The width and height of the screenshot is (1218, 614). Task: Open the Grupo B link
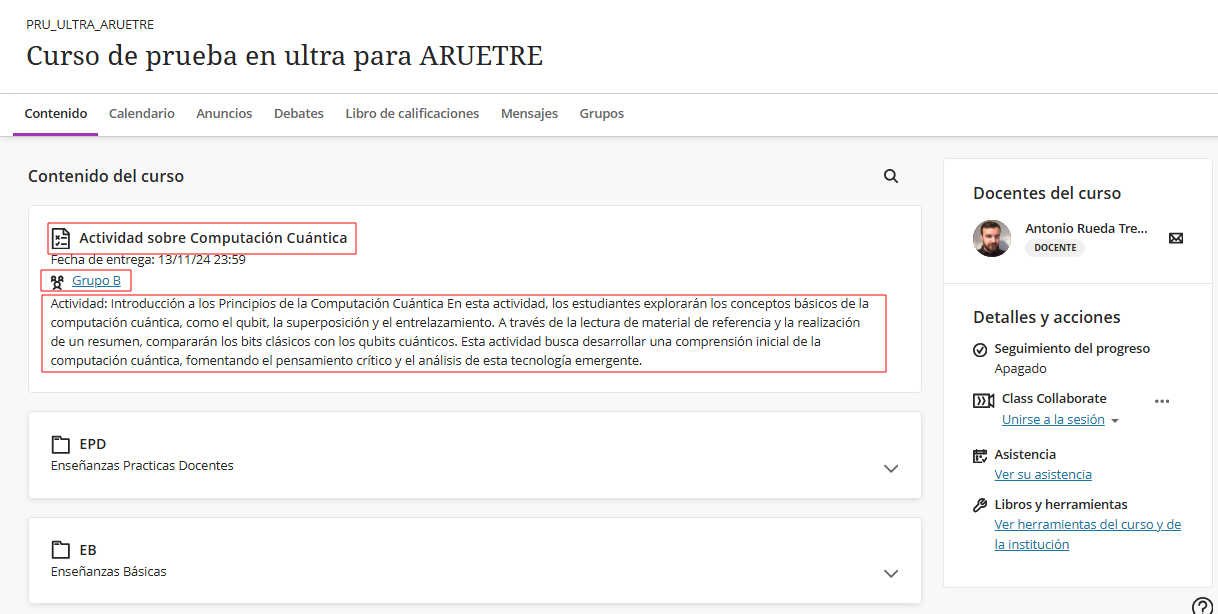coord(96,281)
